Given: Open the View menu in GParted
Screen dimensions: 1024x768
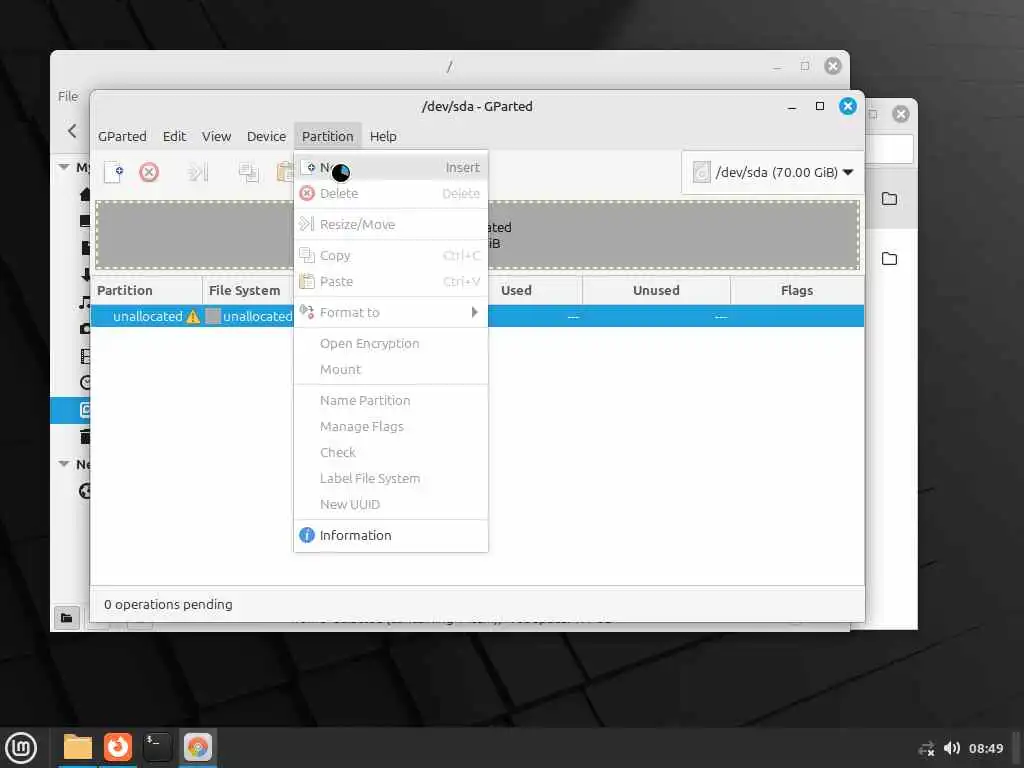Looking at the screenshot, I should click(x=216, y=136).
